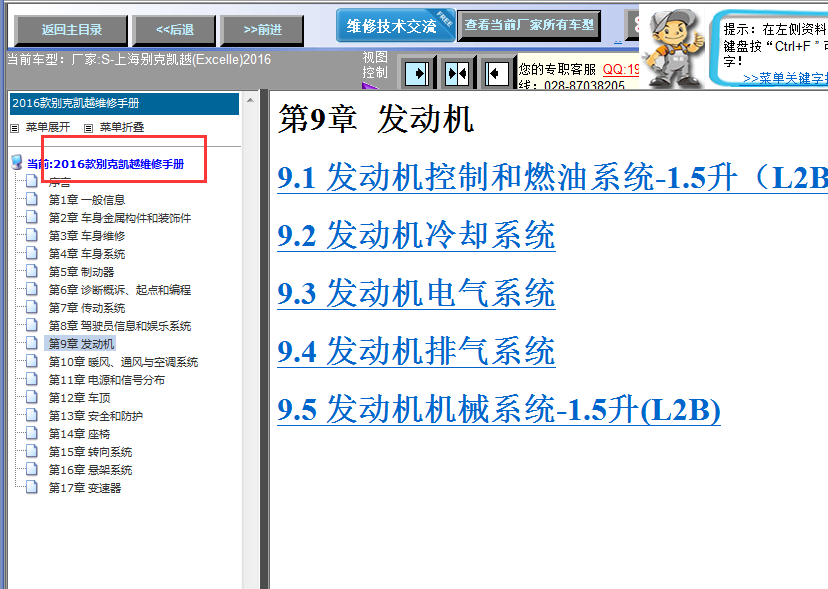Click the page icon beside 第7章 传动系统
The height and width of the screenshot is (589, 828).
point(32,307)
